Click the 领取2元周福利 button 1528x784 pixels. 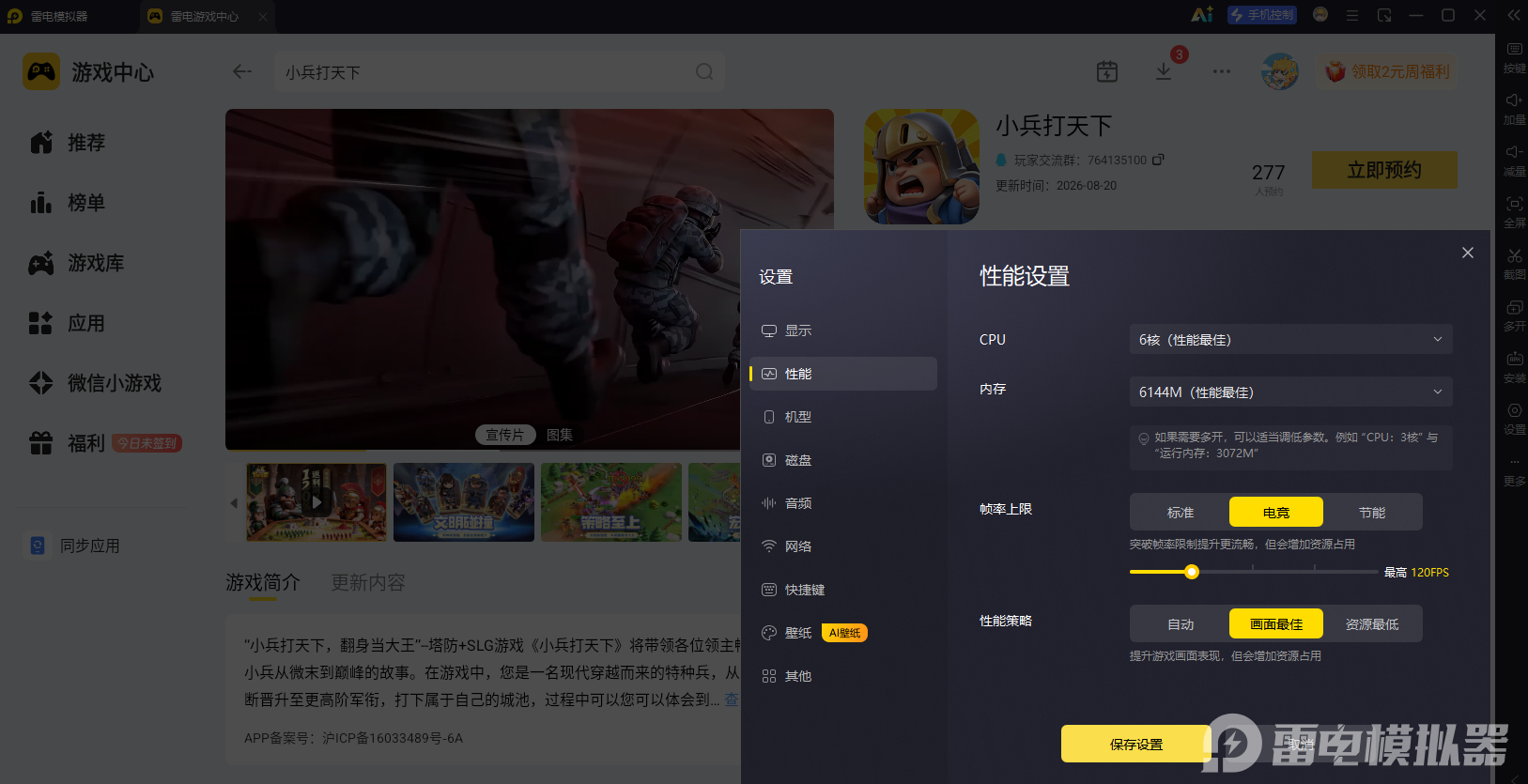point(1388,71)
